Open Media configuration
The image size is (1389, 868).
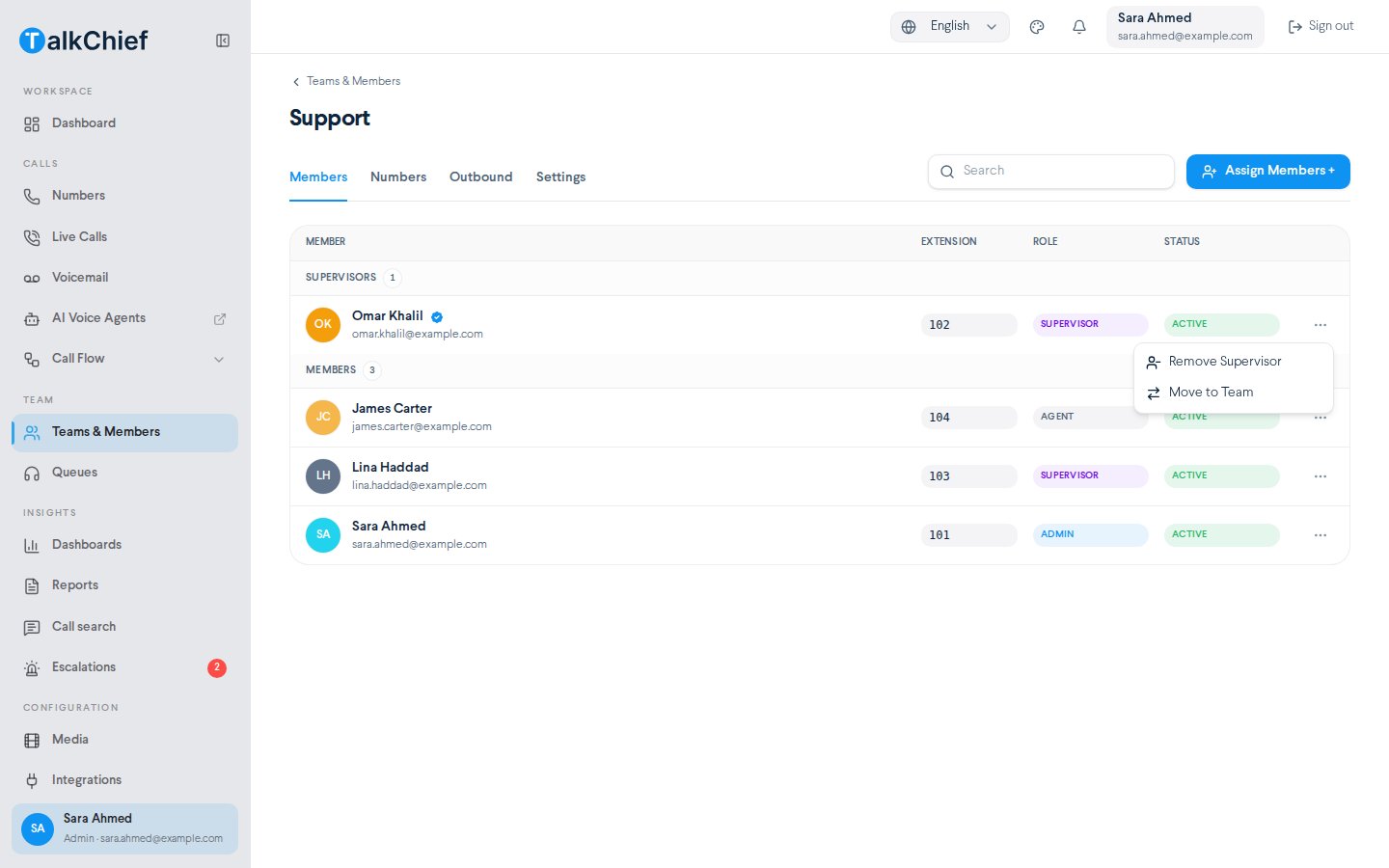tap(124, 740)
